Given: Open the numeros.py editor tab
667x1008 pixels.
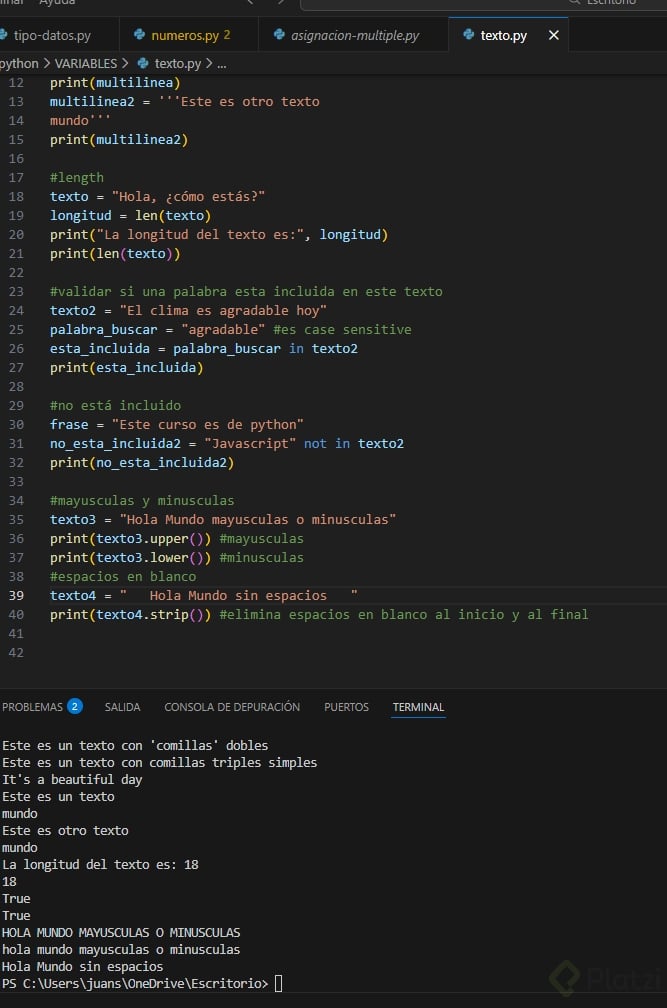Looking at the screenshot, I should 189,35.
